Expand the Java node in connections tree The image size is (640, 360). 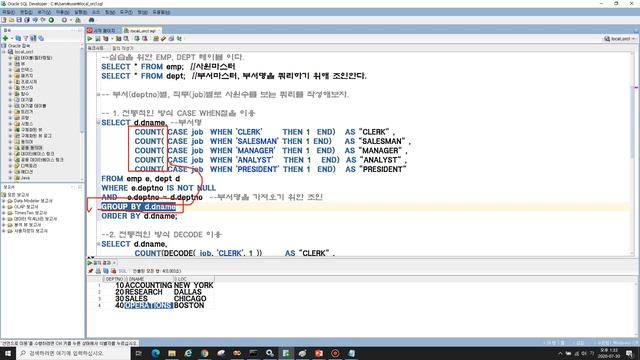tap(10, 178)
